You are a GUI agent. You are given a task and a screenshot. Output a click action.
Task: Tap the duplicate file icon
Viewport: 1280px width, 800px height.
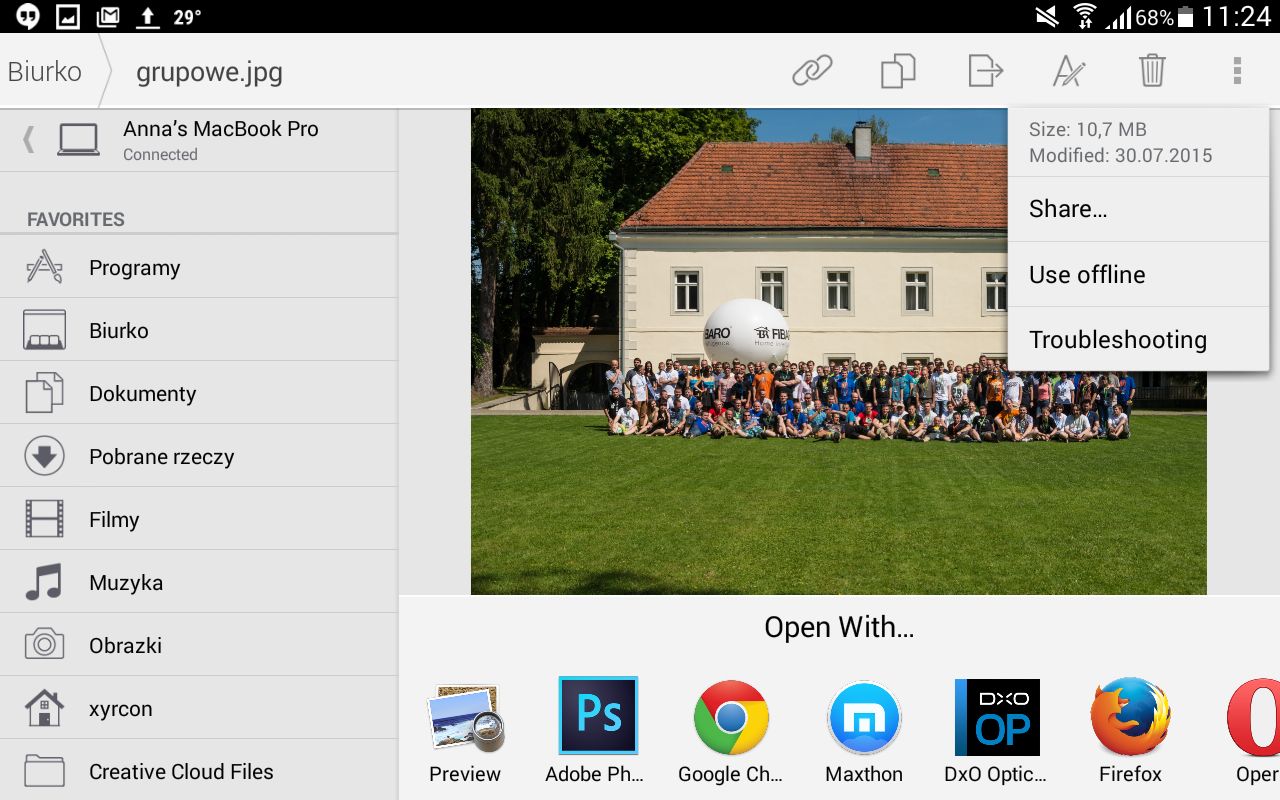(898, 71)
